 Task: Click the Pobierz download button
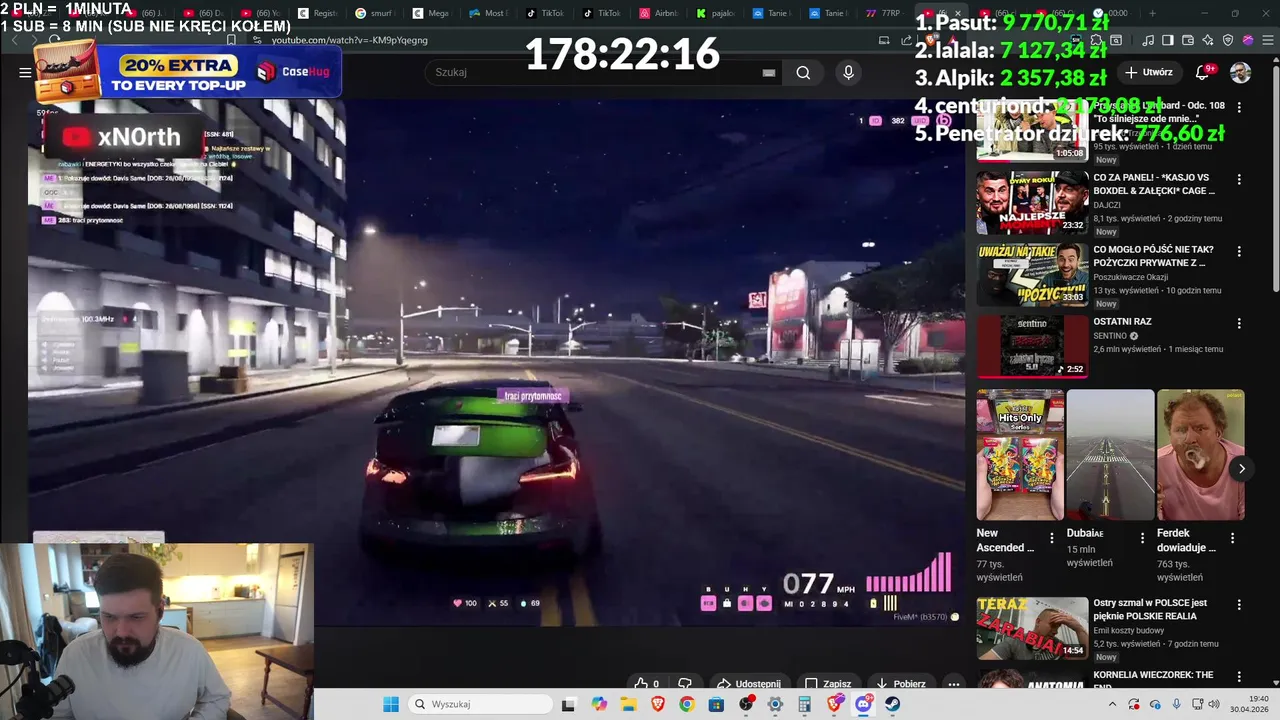tap(900, 684)
